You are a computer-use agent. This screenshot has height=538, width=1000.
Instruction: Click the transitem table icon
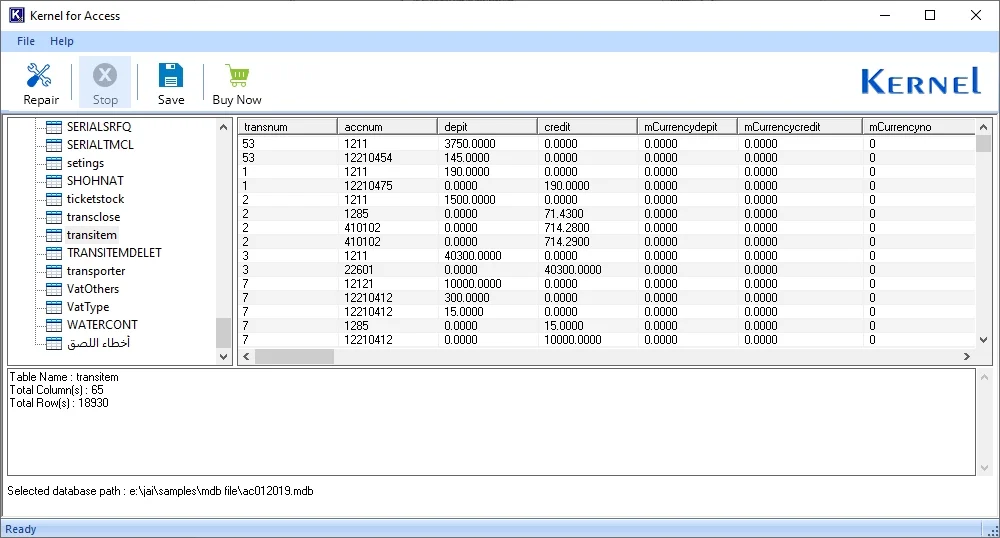(x=54, y=235)
